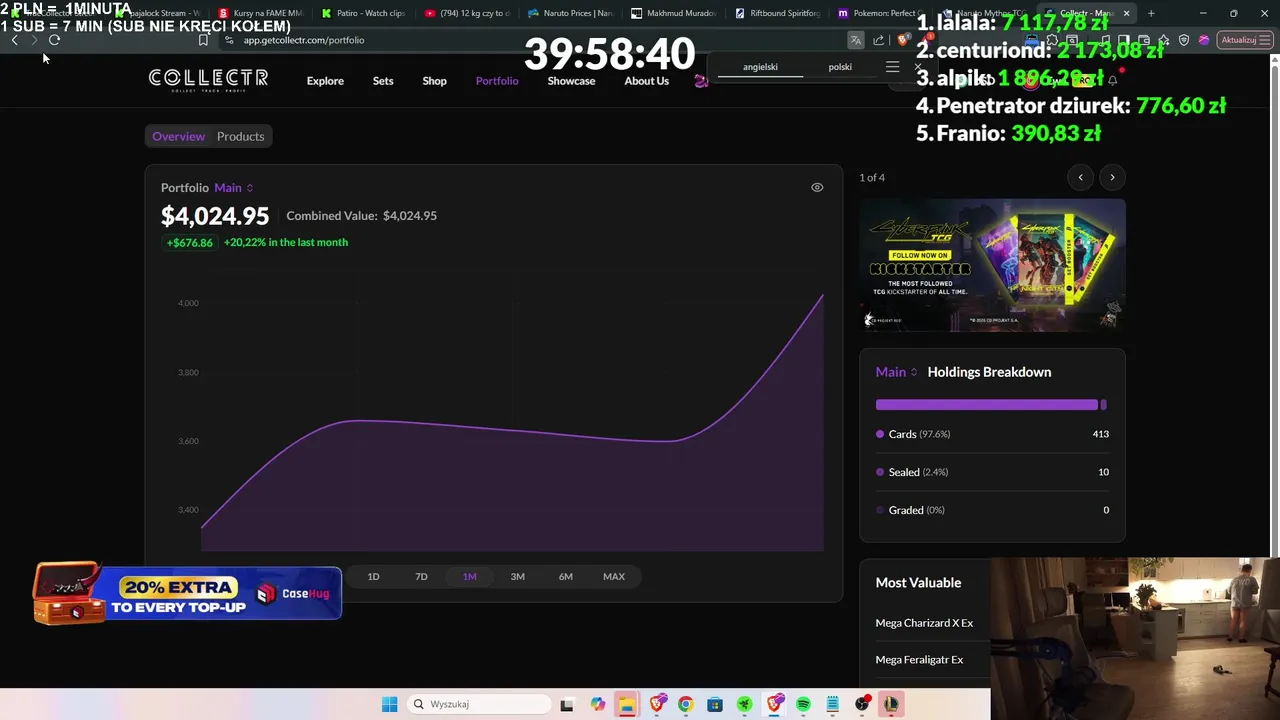Click the Graded (0%) row

(992, 510)
